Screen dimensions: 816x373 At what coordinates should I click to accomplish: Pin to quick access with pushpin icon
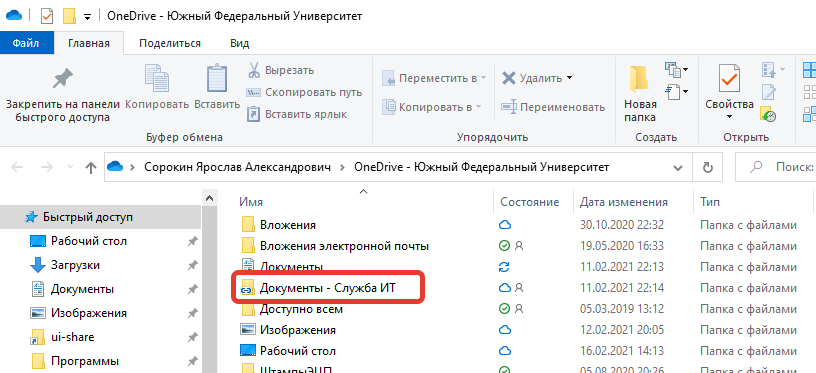[x=63, y=79]
